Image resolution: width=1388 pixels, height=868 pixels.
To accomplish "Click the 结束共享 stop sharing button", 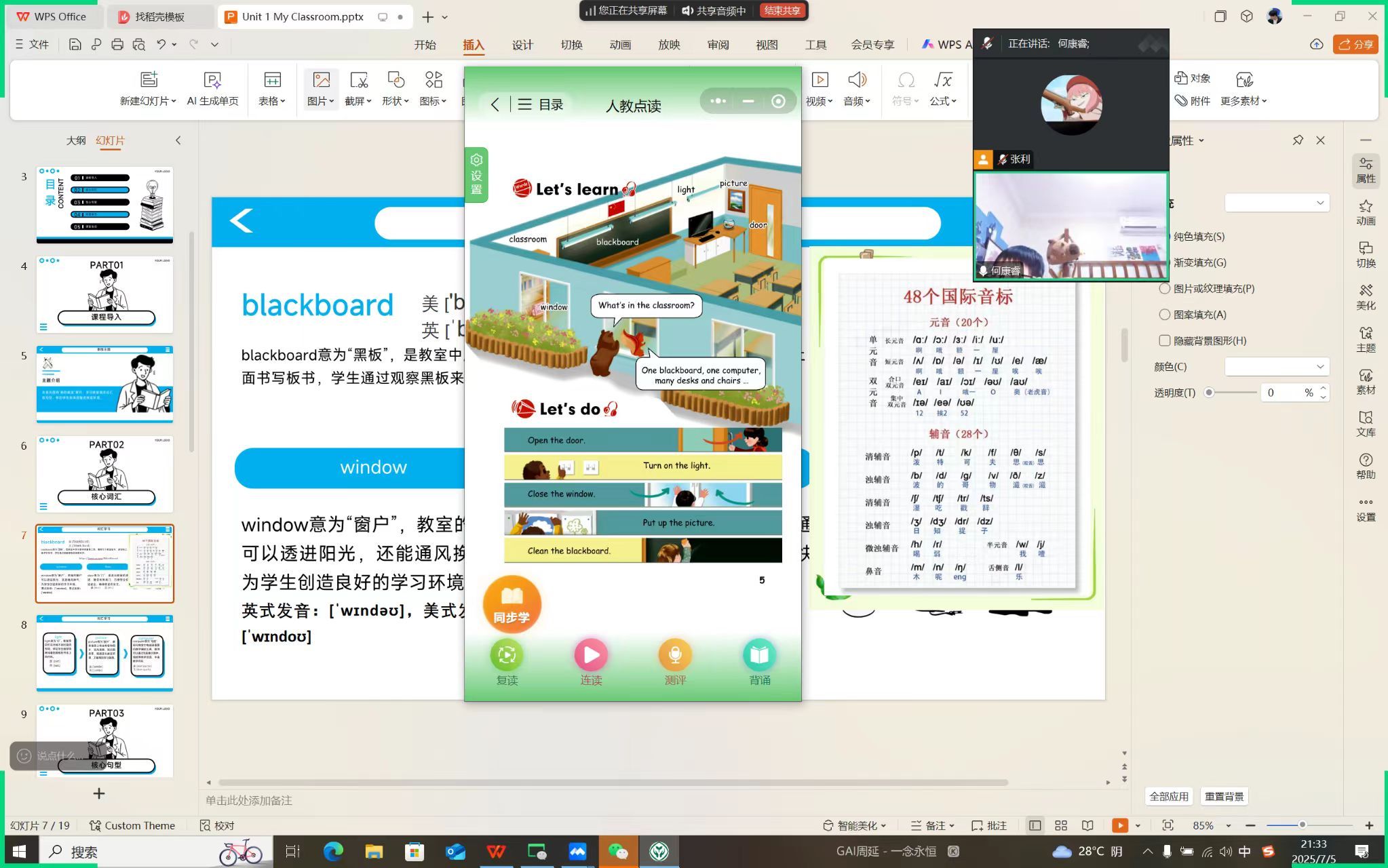I will 782,11.
